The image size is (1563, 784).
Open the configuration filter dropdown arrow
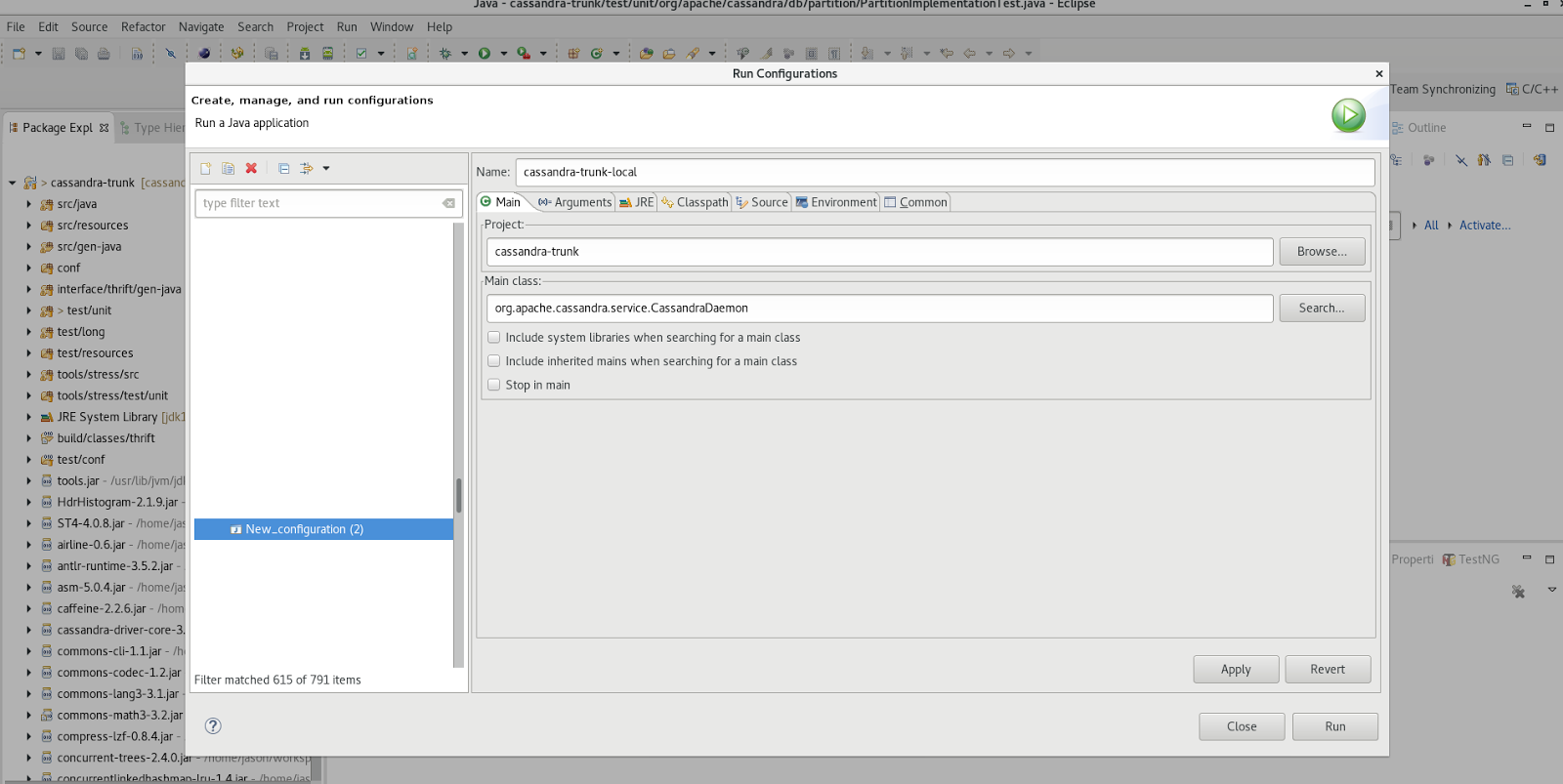click(x=326, y=169)
